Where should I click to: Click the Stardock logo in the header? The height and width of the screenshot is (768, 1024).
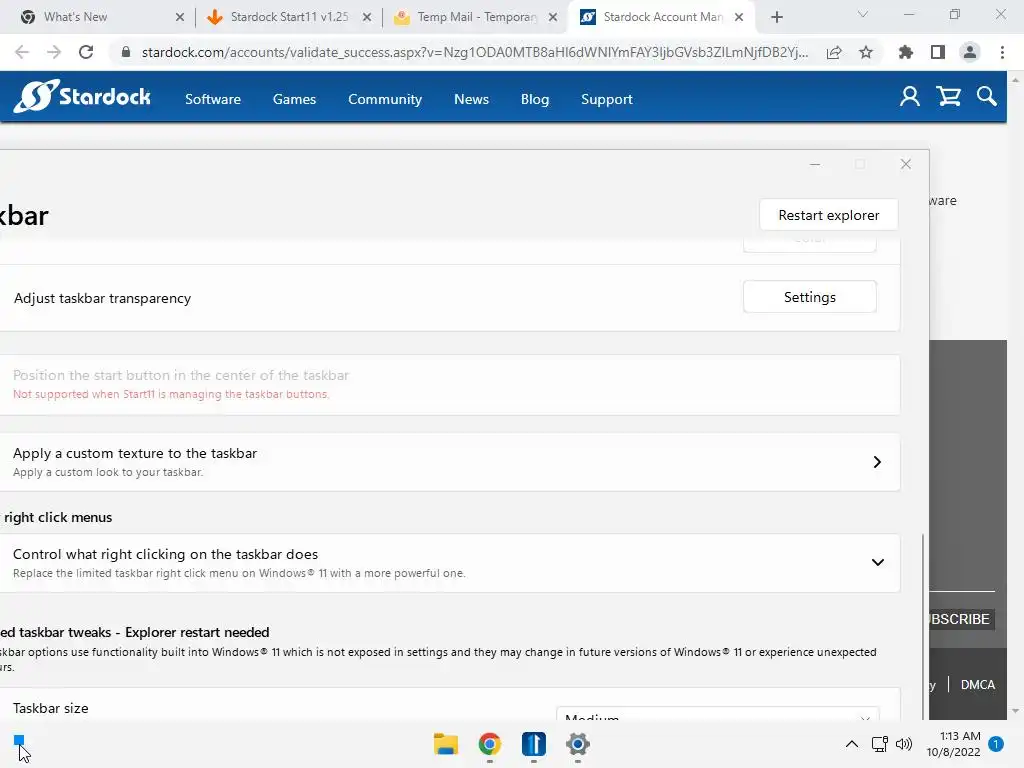pos(82,97)
